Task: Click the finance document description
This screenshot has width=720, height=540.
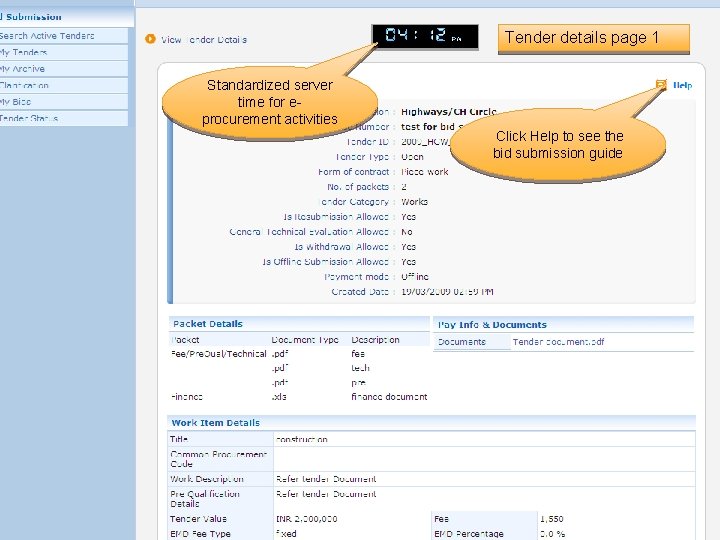Action: (389, 397)
